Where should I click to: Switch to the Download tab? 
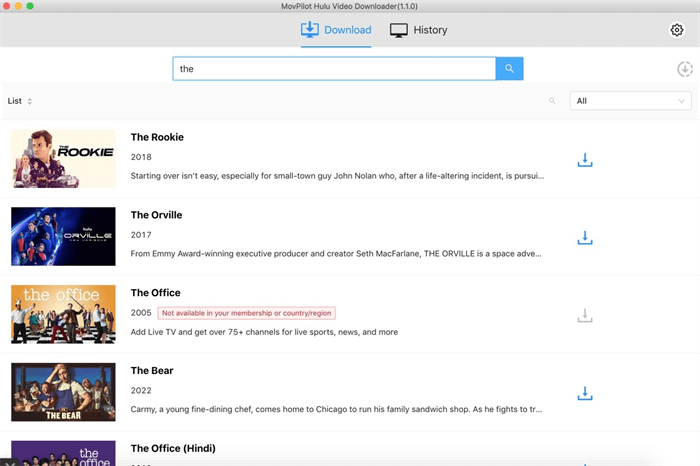336,30
